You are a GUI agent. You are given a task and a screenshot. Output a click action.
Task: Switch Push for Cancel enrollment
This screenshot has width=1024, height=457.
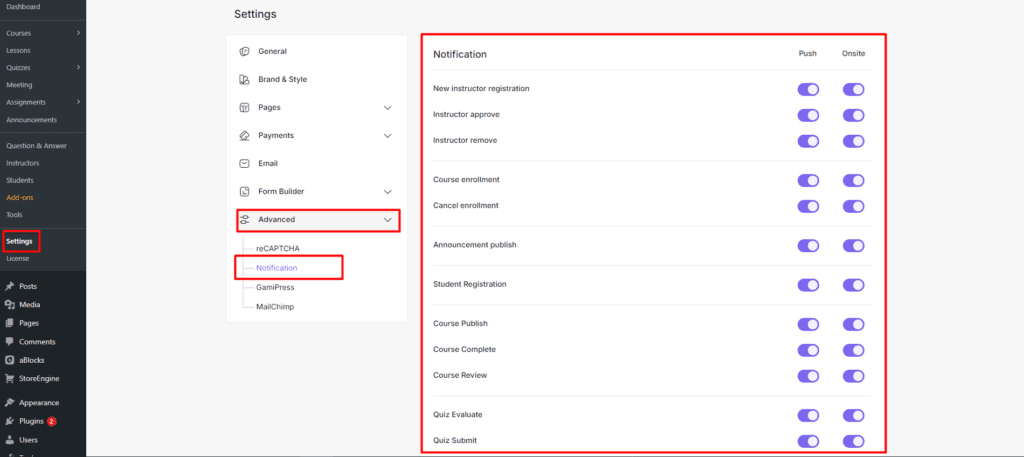click(x=808, y=207)
